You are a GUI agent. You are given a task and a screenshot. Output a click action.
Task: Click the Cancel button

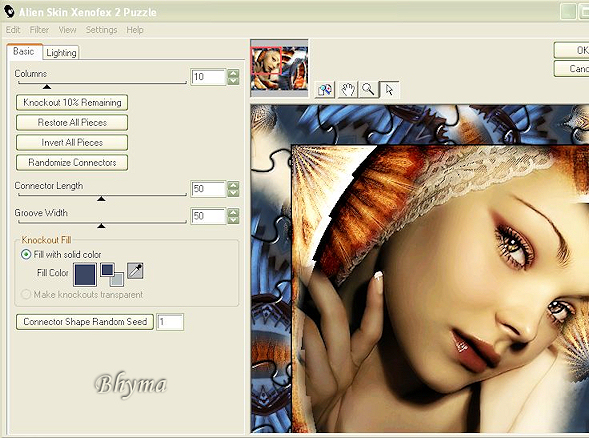tap(571, 69)
